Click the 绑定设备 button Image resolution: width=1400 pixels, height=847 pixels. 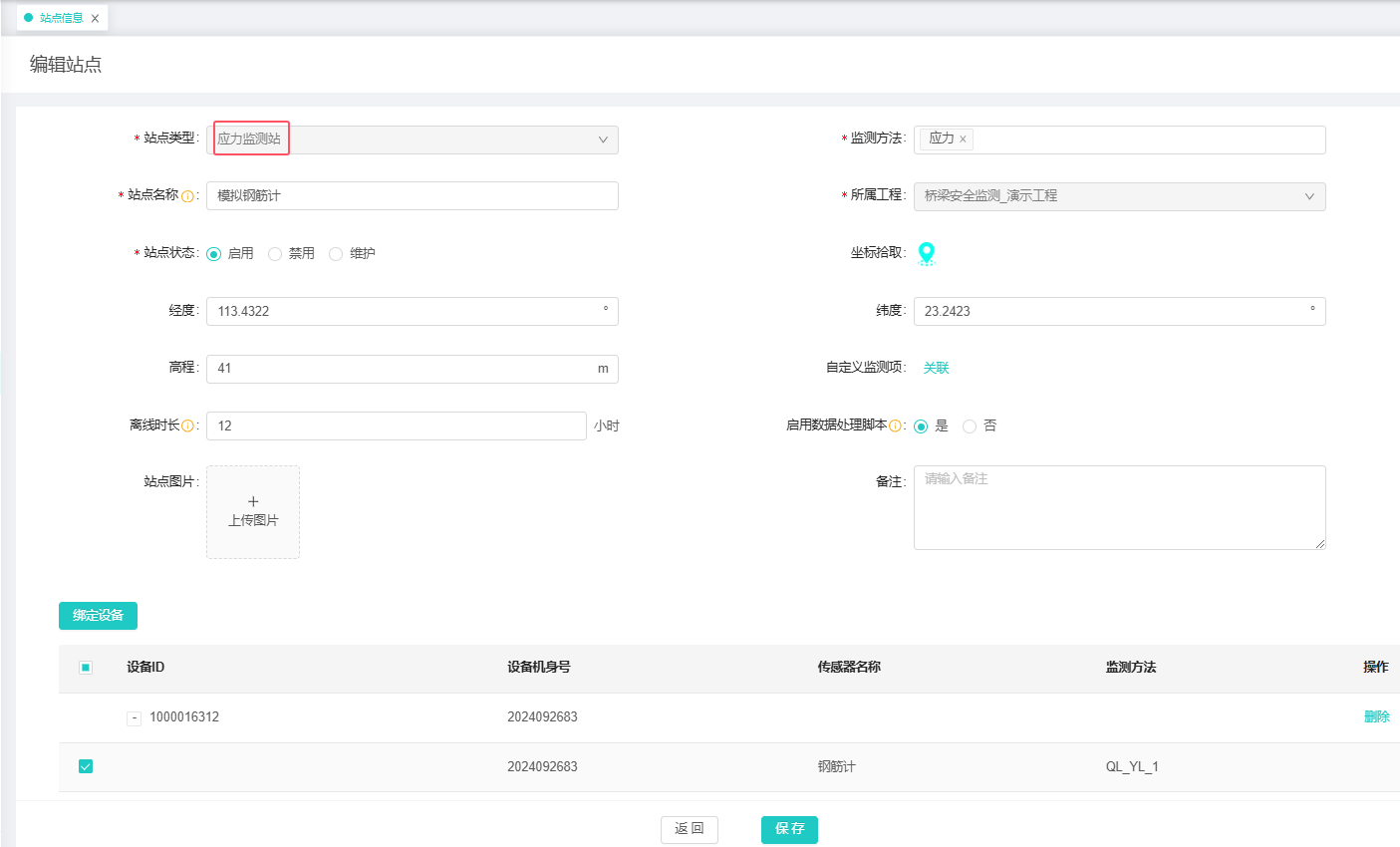point(98,616)
